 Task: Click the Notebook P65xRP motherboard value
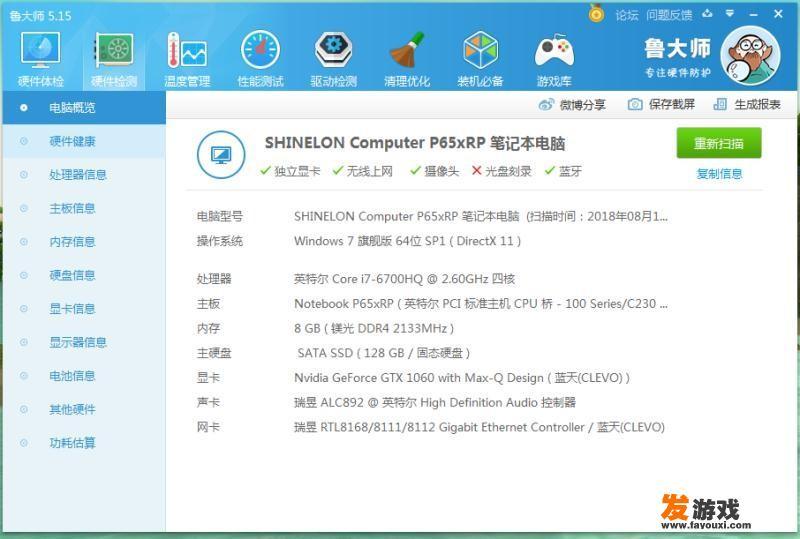point(481,304)
